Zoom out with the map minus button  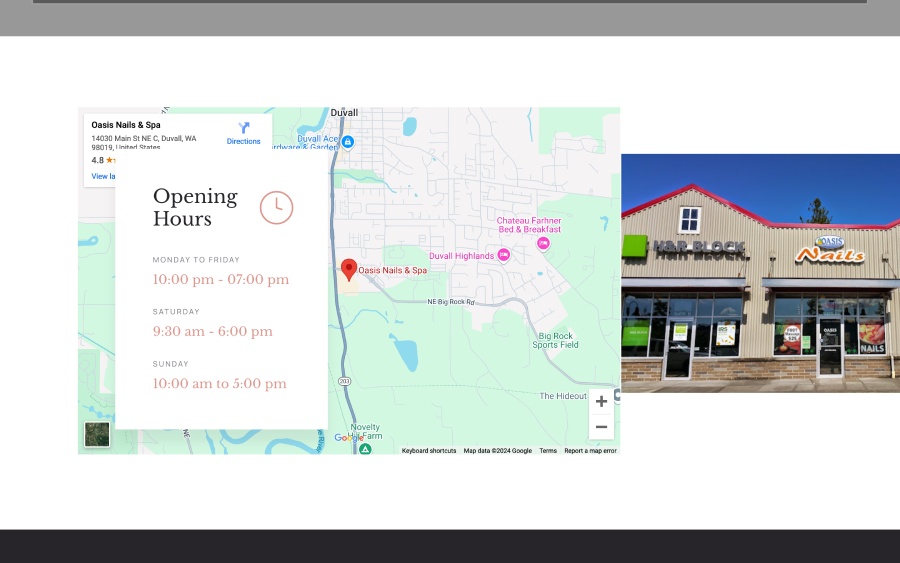pyautogui.click(x=601, y=427)
